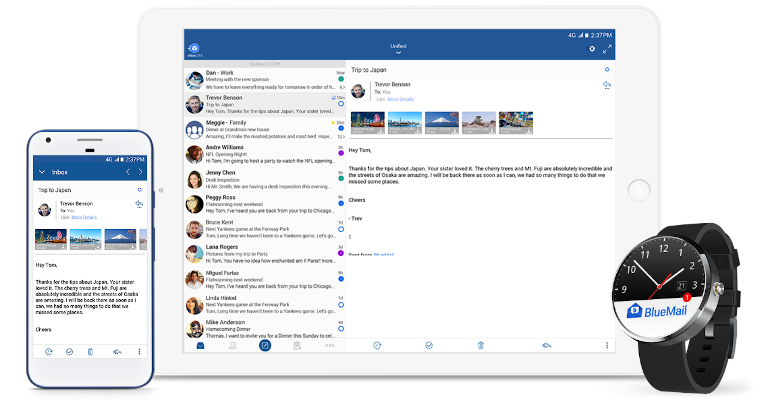Tap the reply-all arrows on phone bottom toolbar
Screen dimensions: 768x400
pos(117,352)
